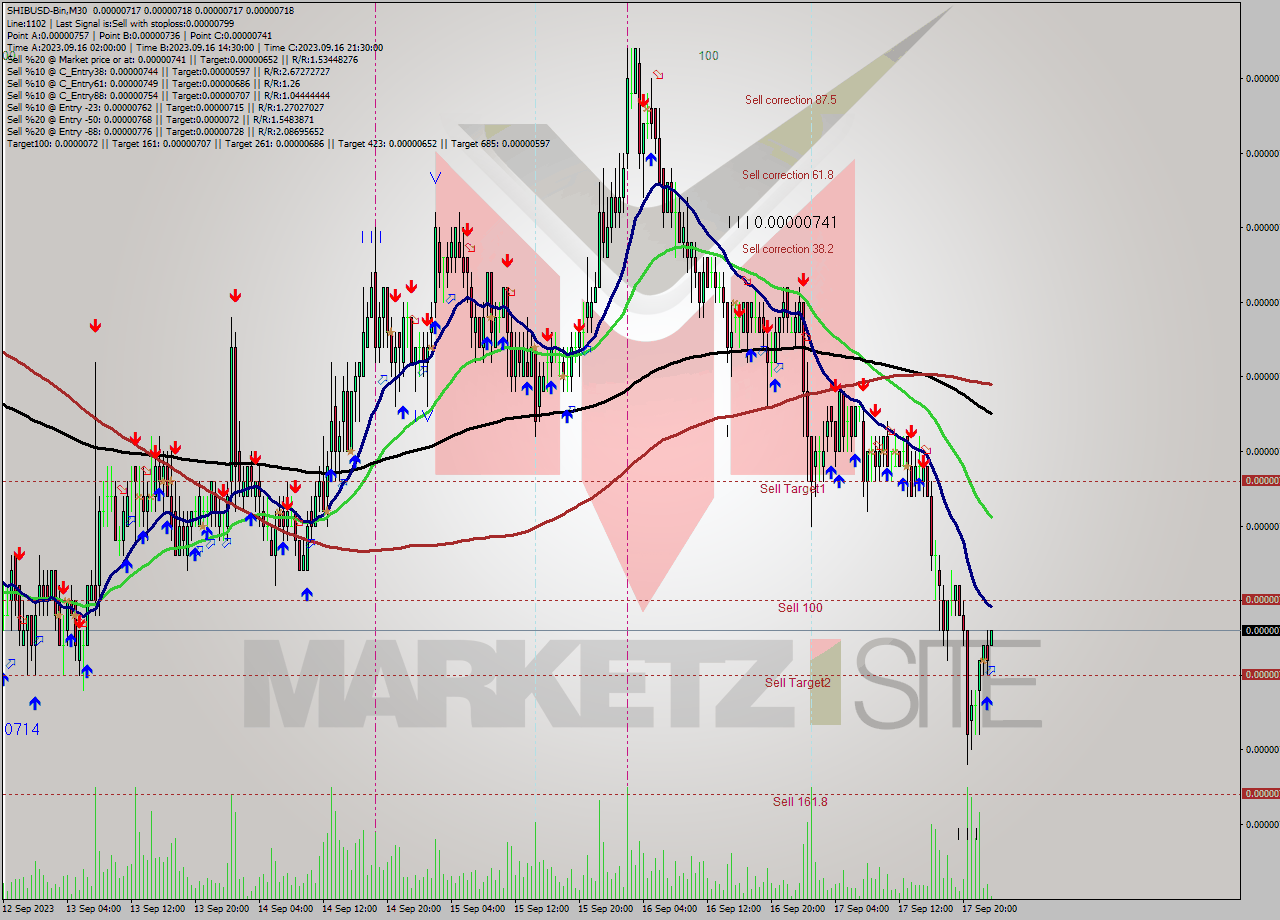Image resolution: width=1280 pixels, height=920 pixels.
Task: Click '13 Sep 12:00' on the time axis
Action: tap(159, 909)
